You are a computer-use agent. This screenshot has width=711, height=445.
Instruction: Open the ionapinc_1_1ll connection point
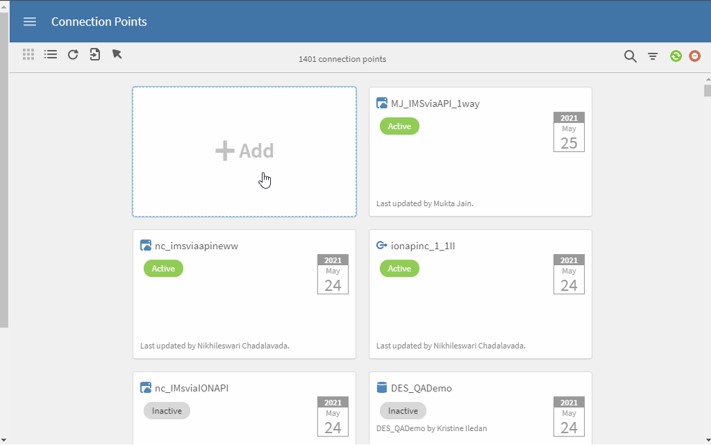click(x=423, y=246)
